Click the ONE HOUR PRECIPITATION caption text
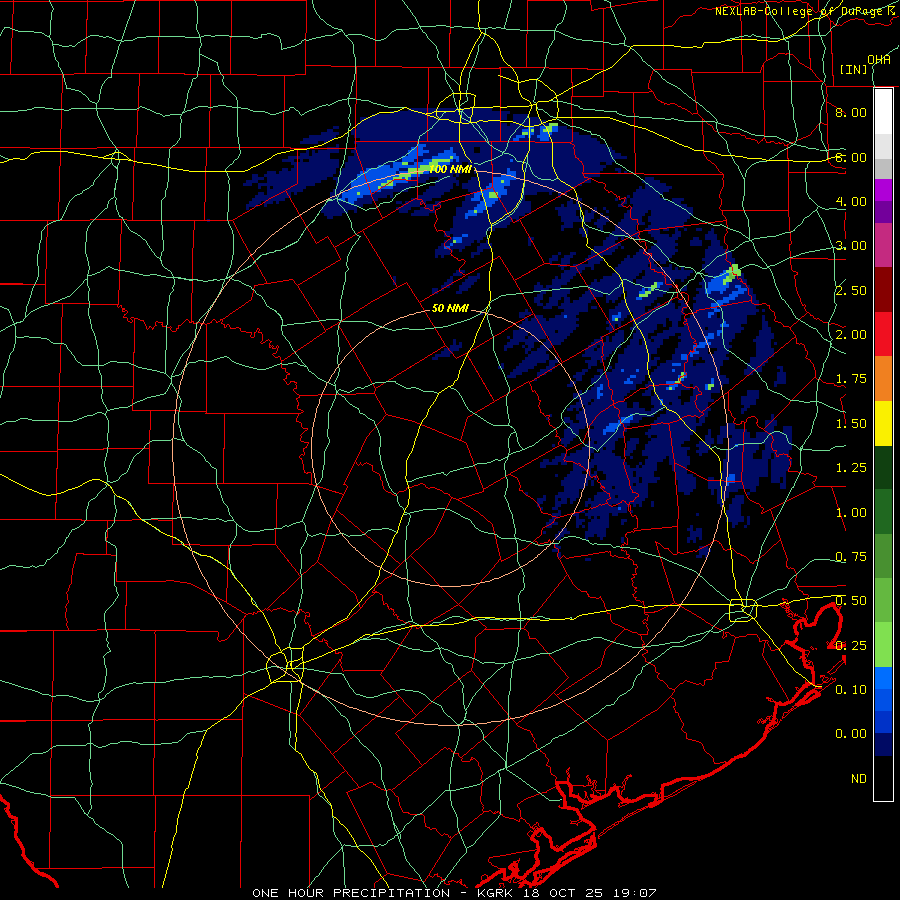The image size is (900, 900). 351,893
